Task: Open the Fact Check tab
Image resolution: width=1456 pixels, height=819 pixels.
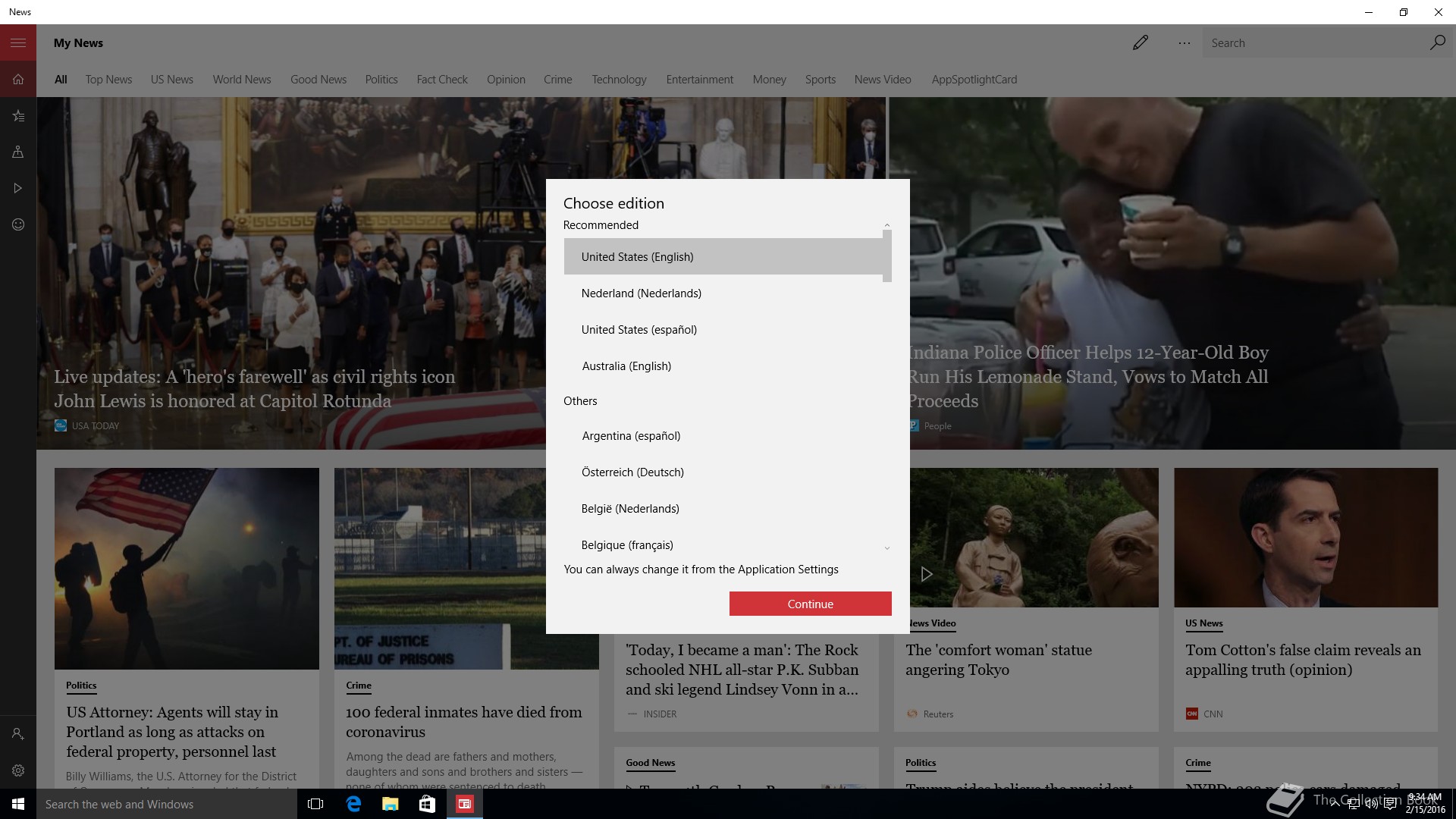Action: point(442,80)
